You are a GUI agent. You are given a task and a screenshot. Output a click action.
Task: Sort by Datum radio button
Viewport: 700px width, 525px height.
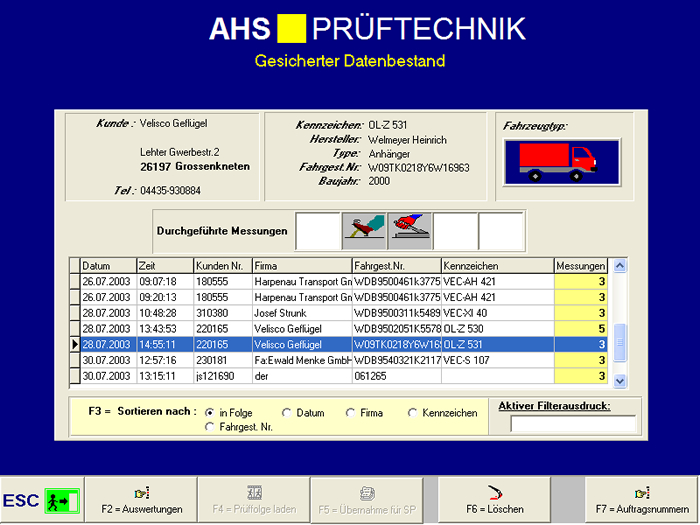pos(287,412)
